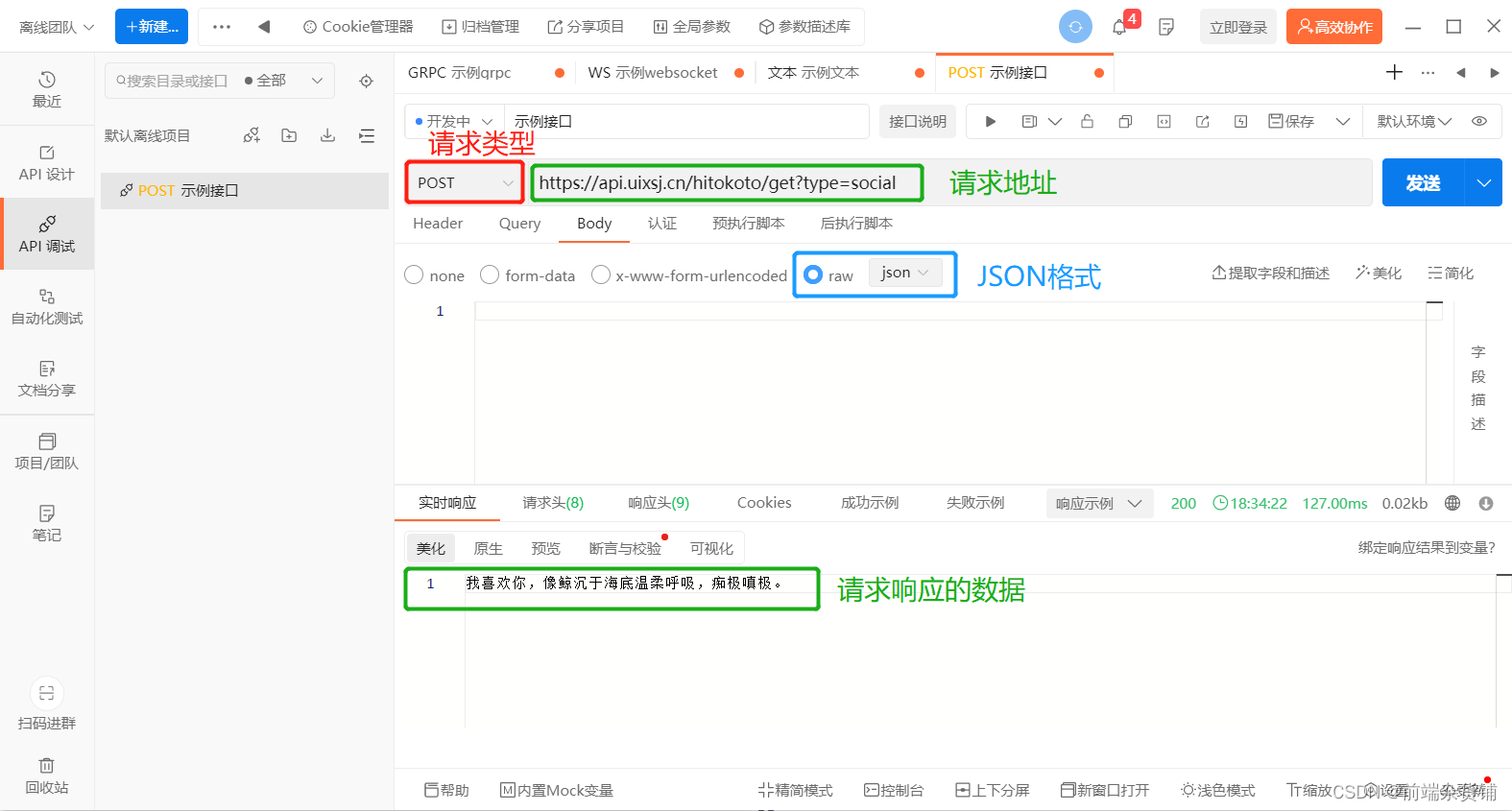Click the download response icon
1512x811 pixels.
pyautogui.click(x=1485, y=503)
